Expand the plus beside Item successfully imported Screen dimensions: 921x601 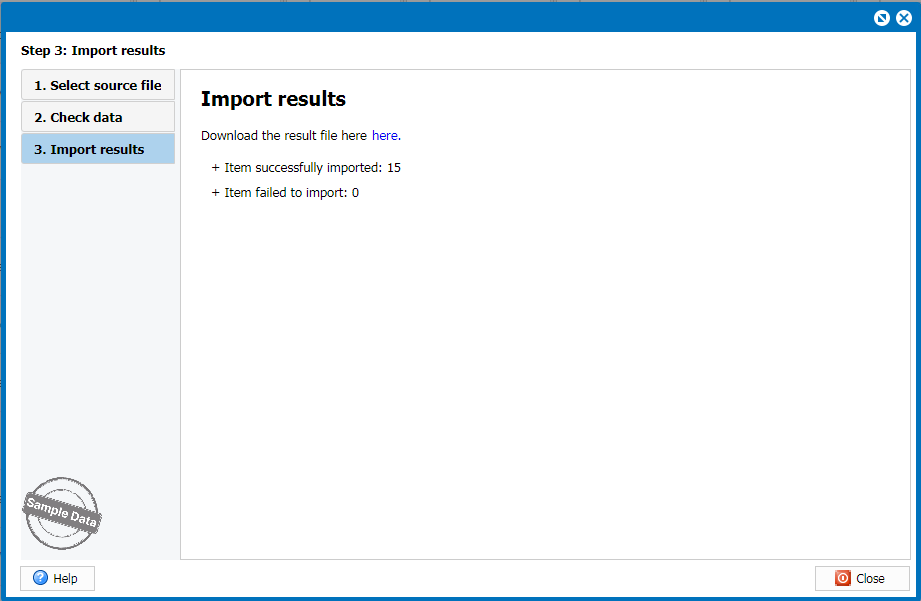(215, 168)
